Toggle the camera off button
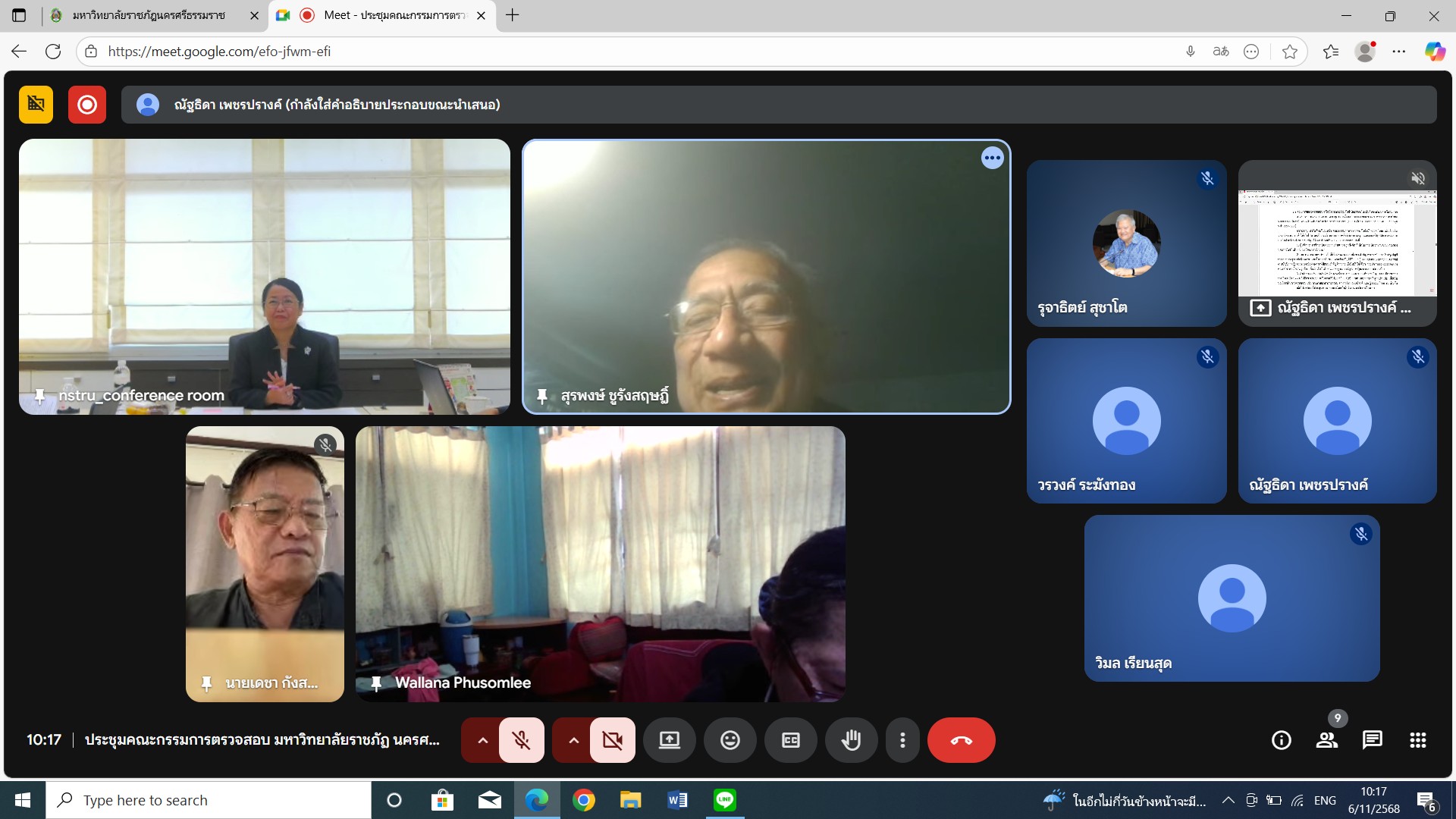This screenshot has height=819, width=1456. [x=612, y=740]
